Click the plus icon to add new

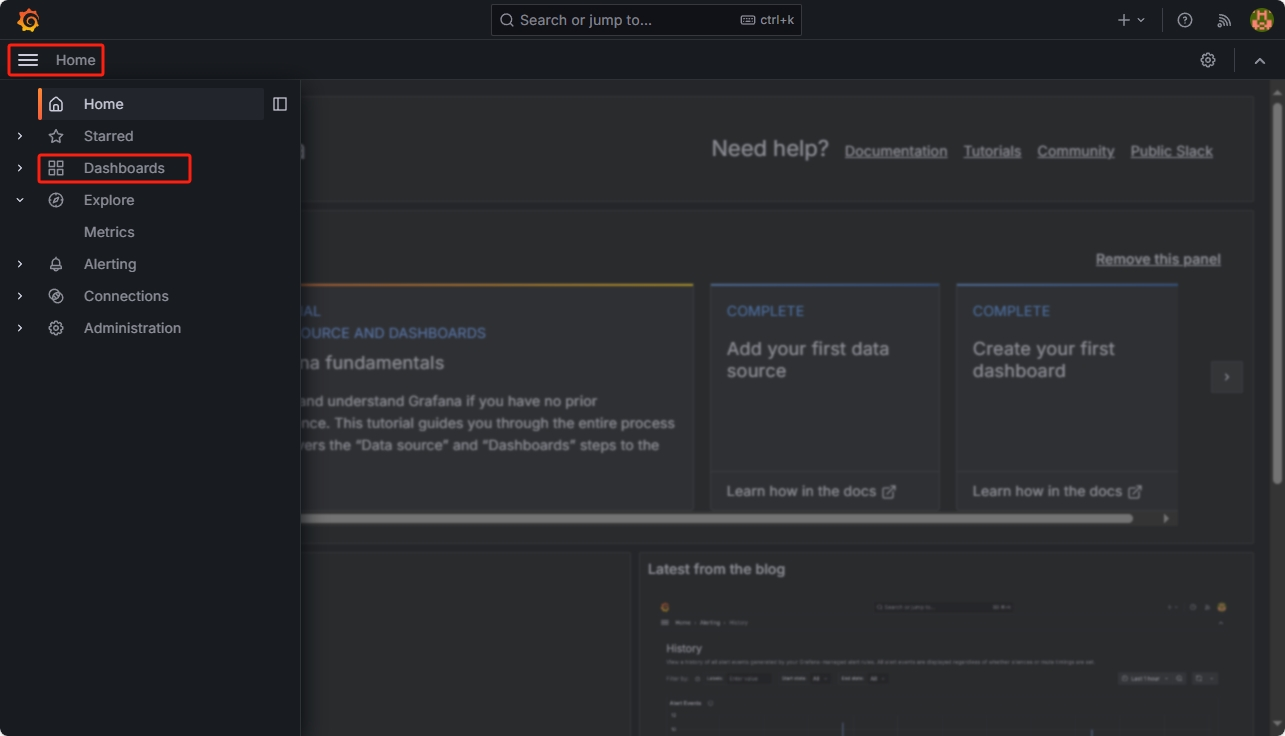[1124, 20]
